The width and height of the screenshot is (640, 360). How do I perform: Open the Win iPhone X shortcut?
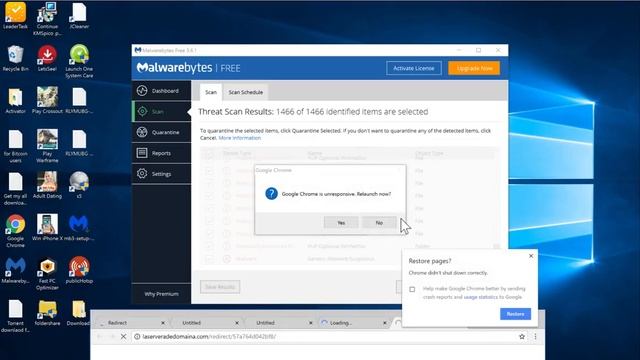pos(47,227)
